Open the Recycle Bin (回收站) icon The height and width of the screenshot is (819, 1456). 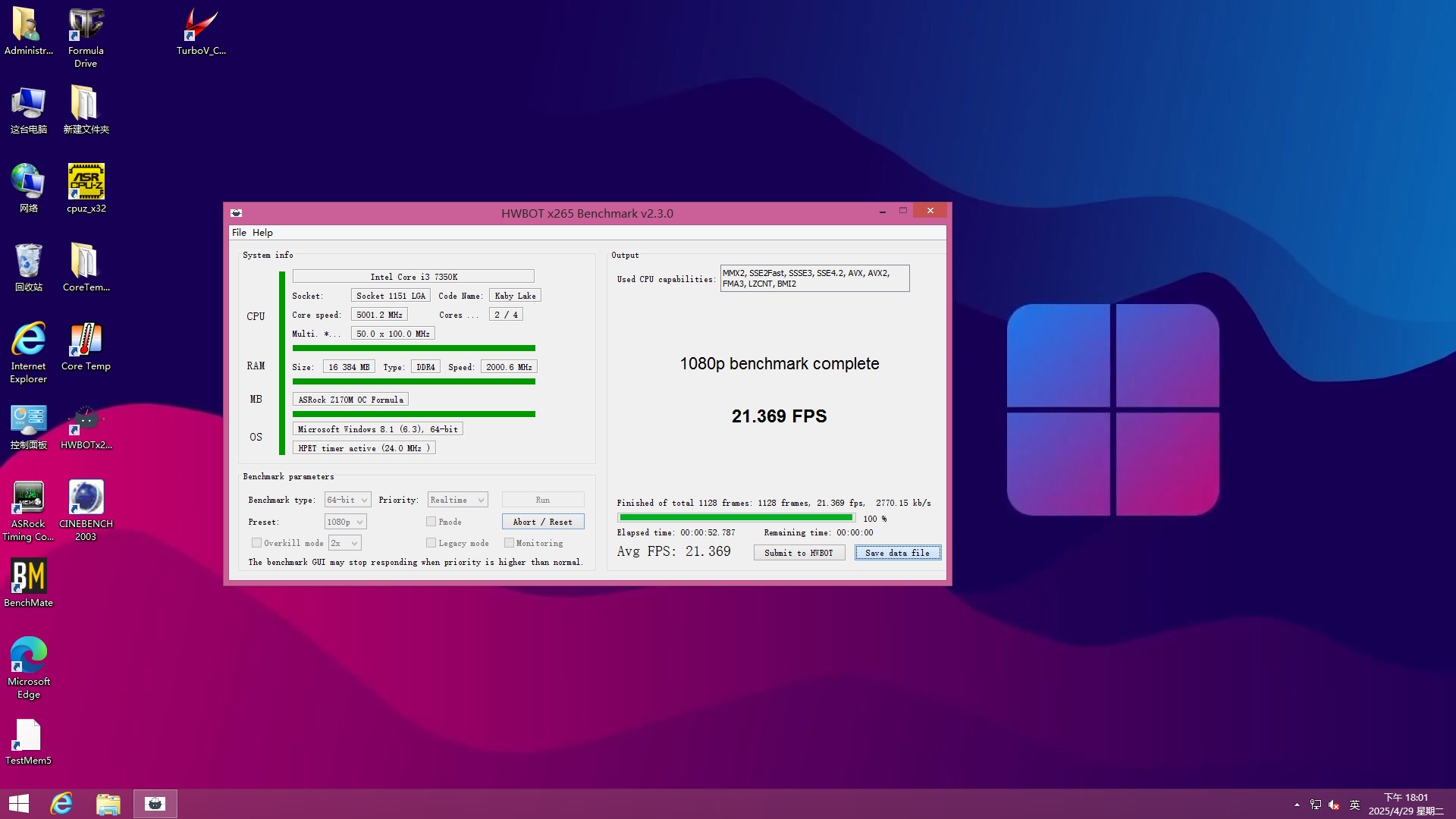[28, 268]
